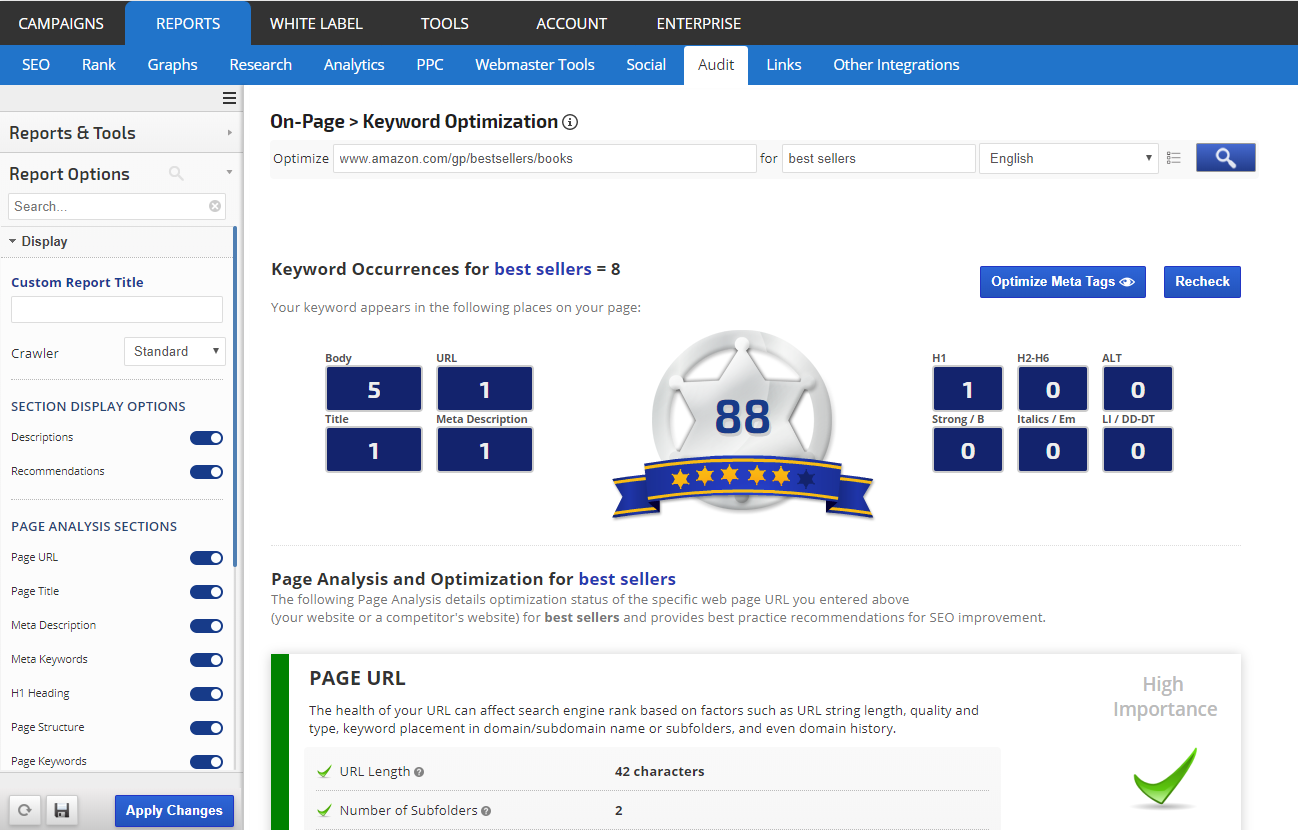Screen dimensions: 1298x830
Task: Disable the Meta Keywords section toggle
Action: pyautogui.click(x=206, y=660)
